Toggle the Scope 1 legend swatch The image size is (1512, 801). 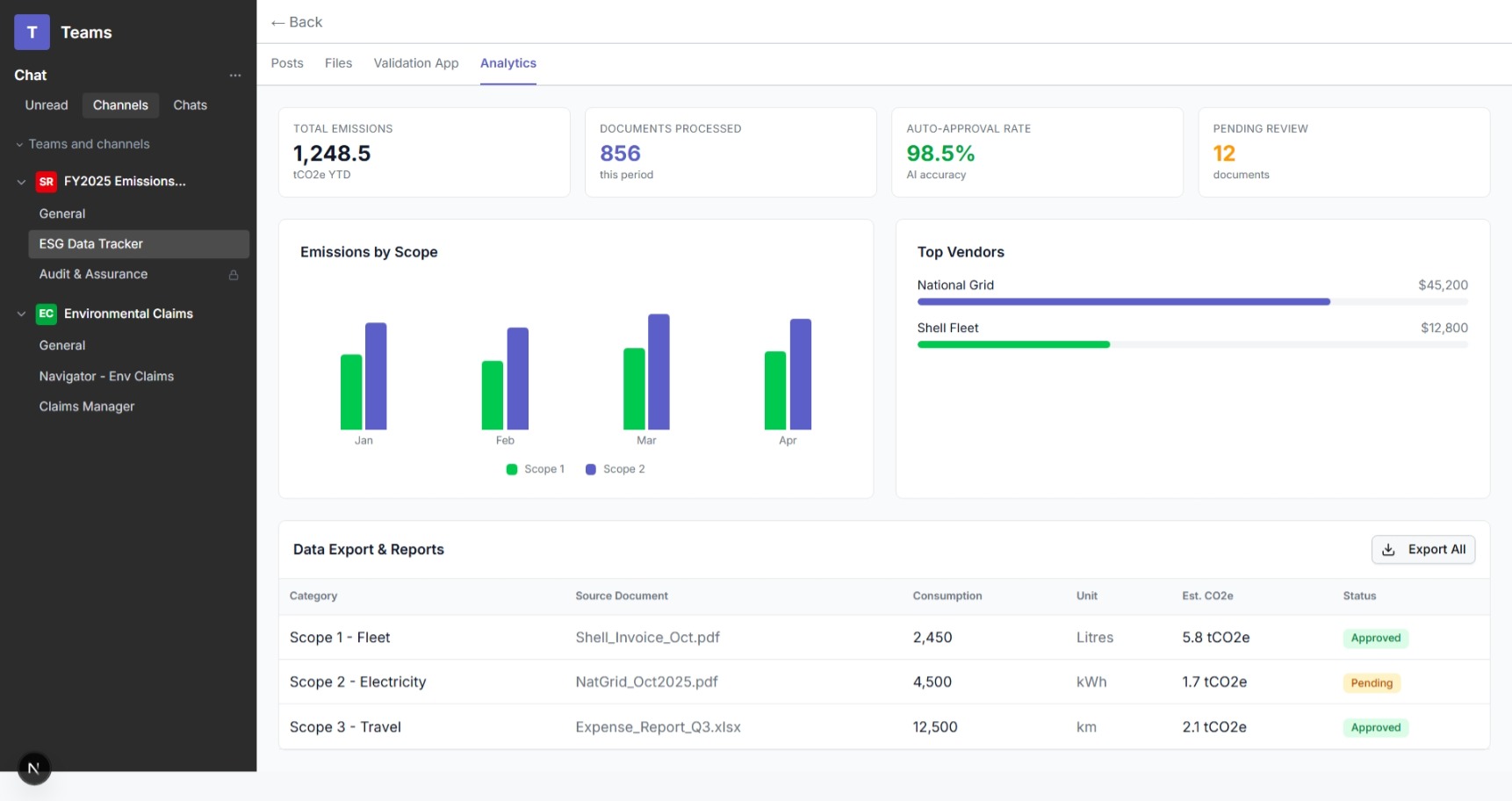pos(511,469)
